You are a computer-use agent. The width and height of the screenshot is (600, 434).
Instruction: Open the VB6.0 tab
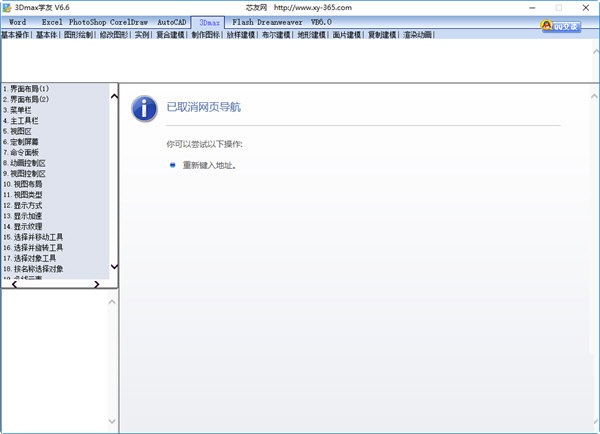[x=321, y=22]
